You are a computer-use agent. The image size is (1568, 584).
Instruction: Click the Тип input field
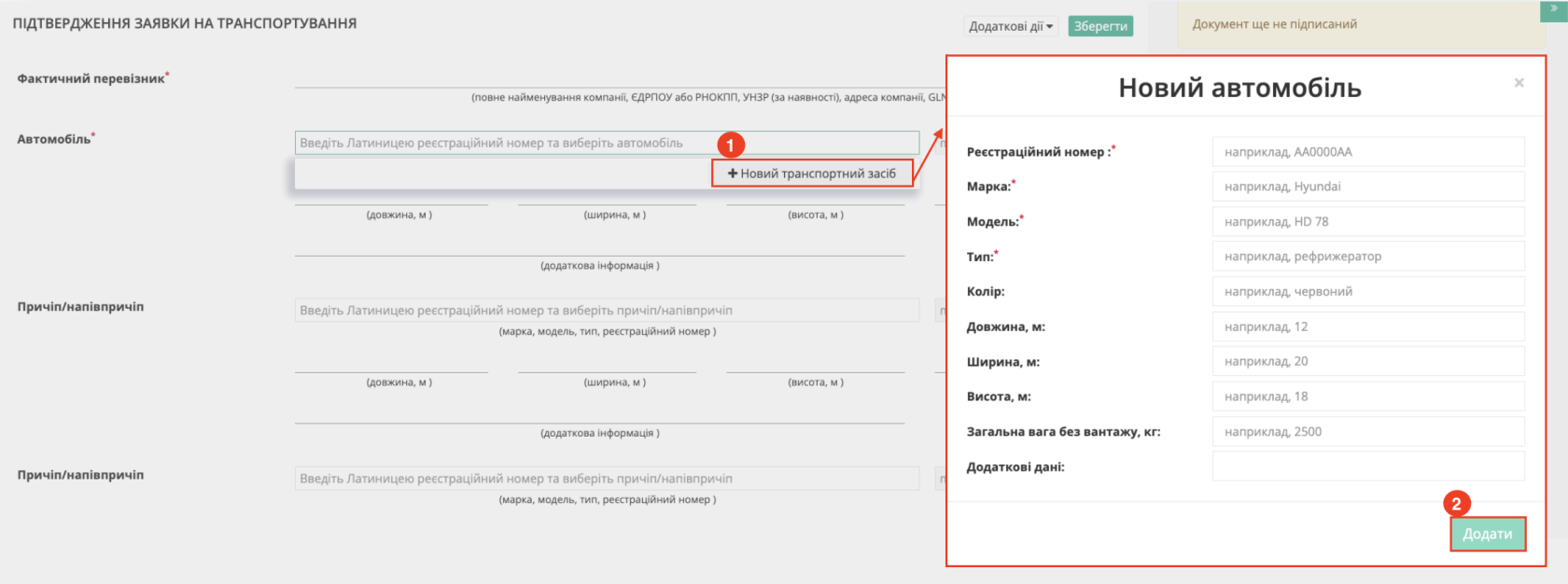click(x=1367, y=257)
